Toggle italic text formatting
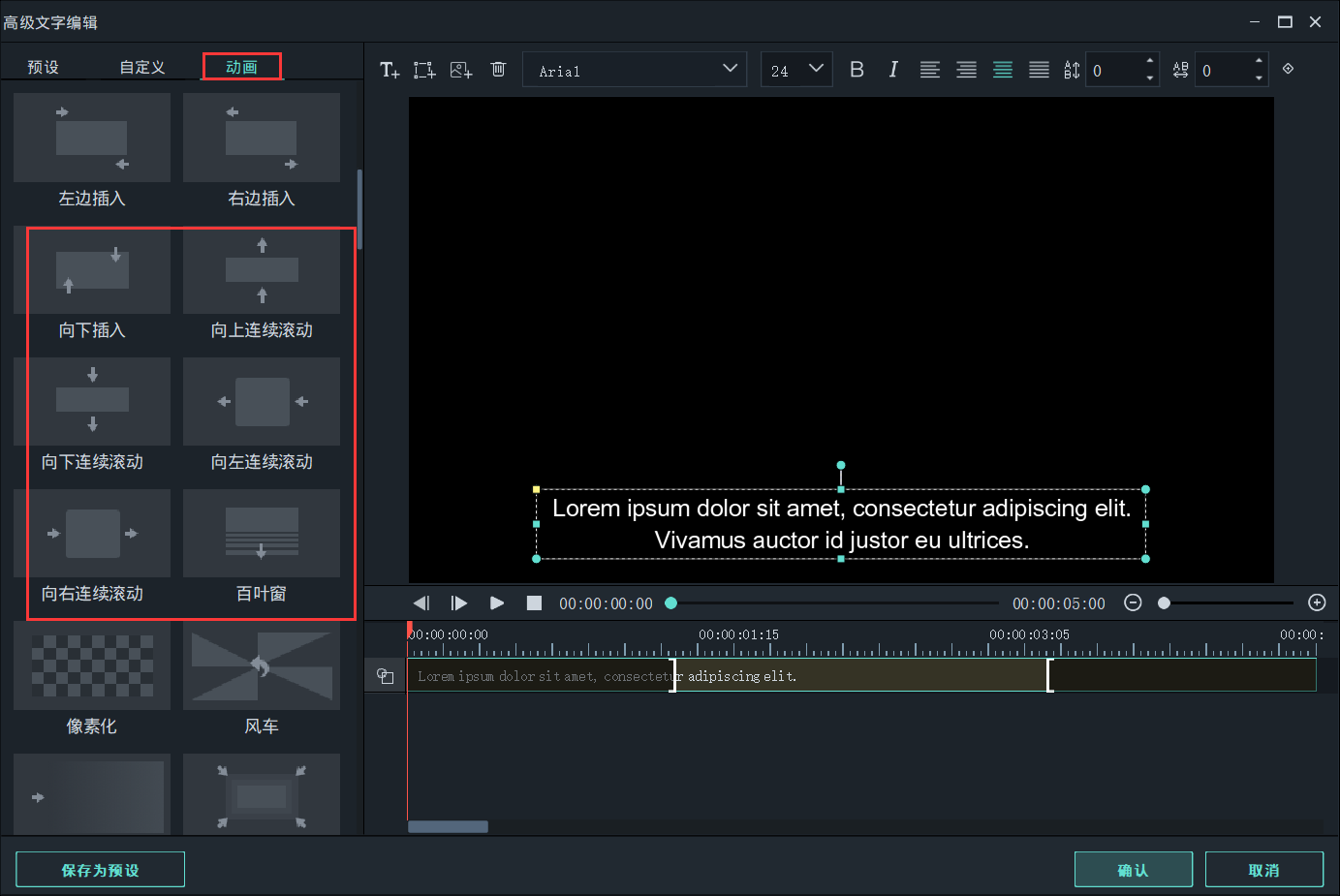 (892, 70)
